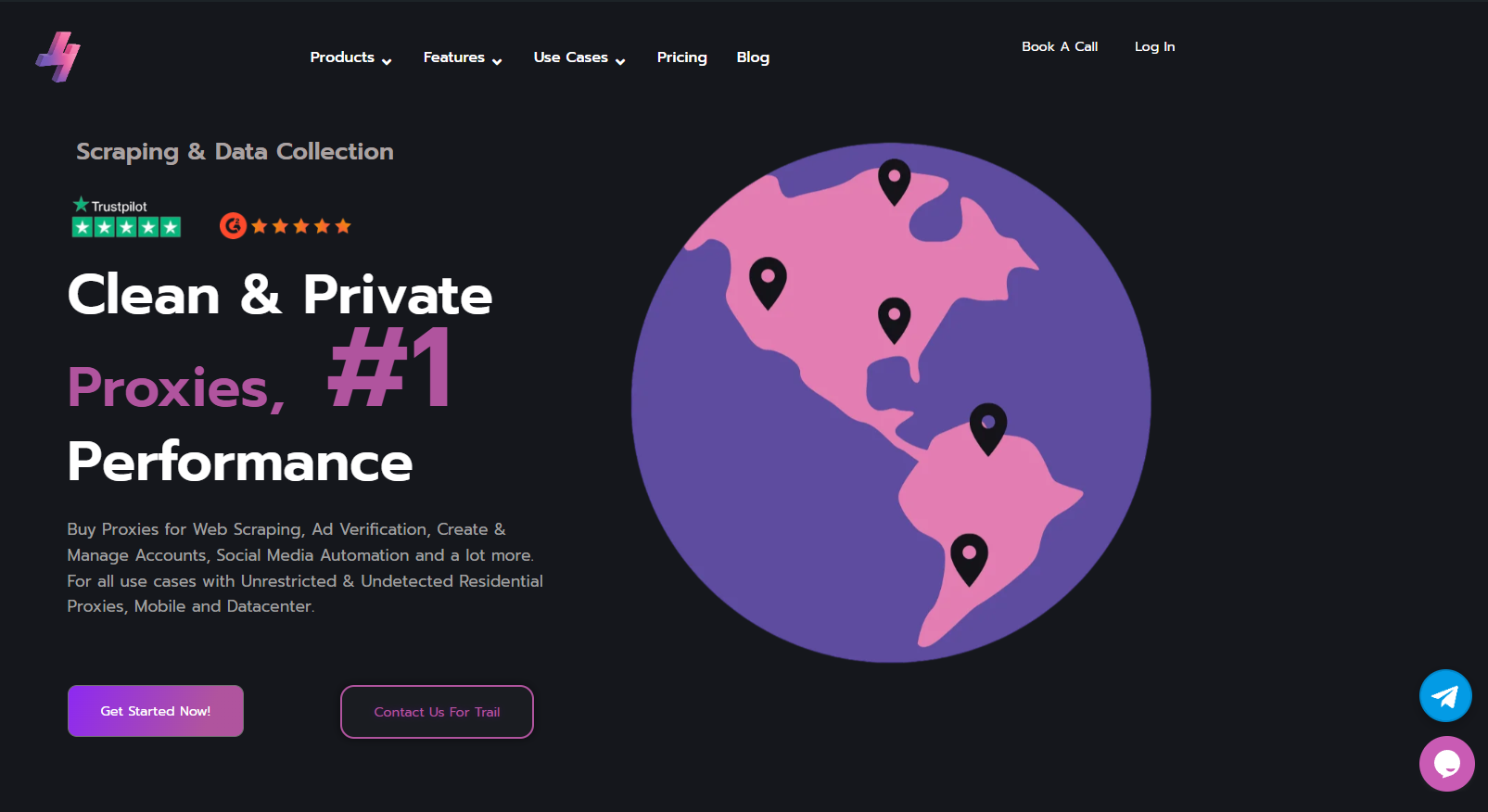Click the purple Proxies, headline word
This screenshot has height=812, width=1488.
point(176,387)
